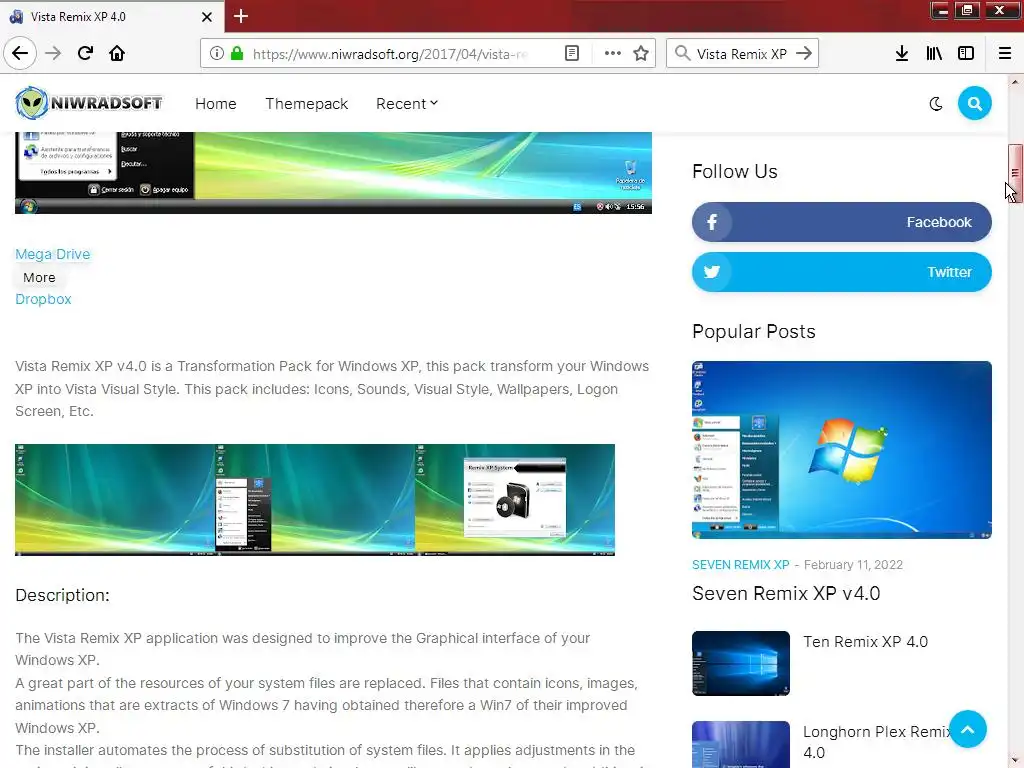Click the green secure padlock icon
This screenshot has width=1024, height=768.
point(237,54)
